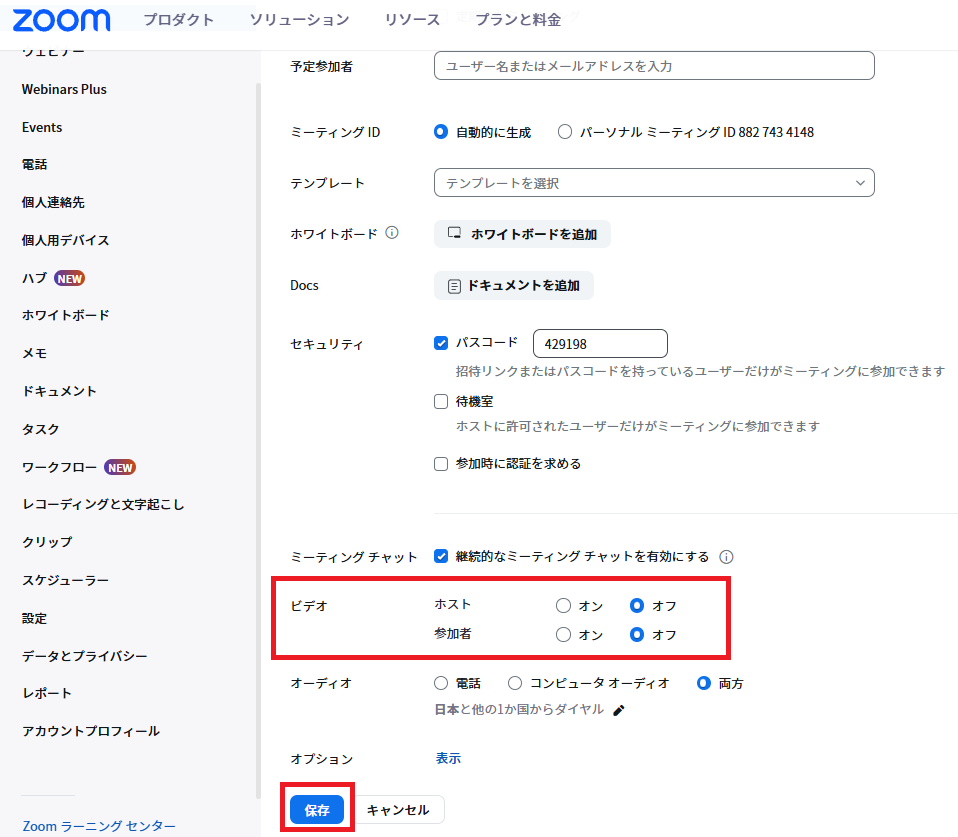Select パーソナル ミーティング ID radio button
Screen dimensions: 958x837
(565, 132)
